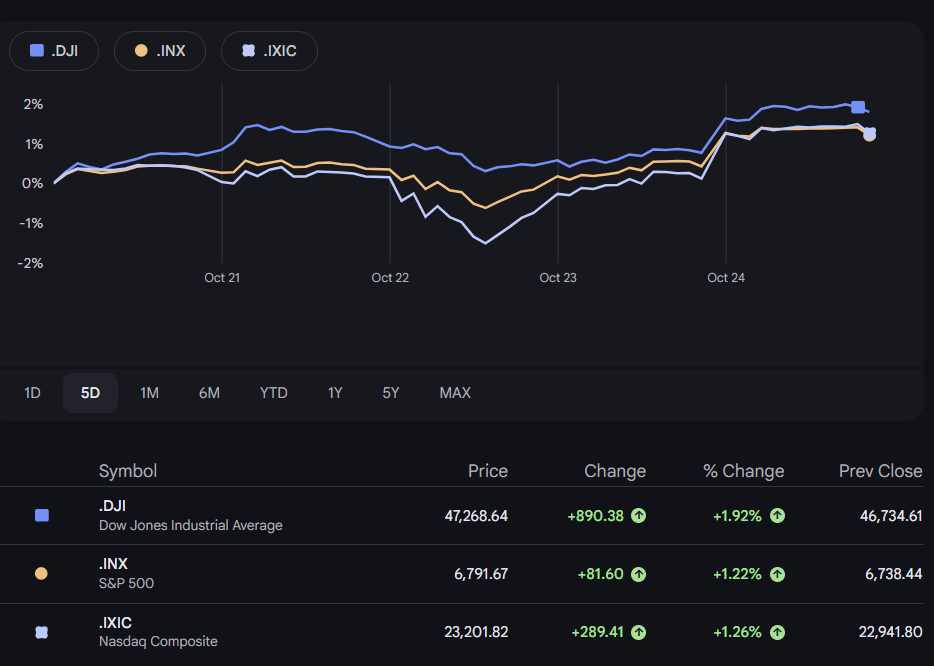The image size is (934, 666).
Task: Click the .DJI price 47,268.64
Action: [476, 516]
